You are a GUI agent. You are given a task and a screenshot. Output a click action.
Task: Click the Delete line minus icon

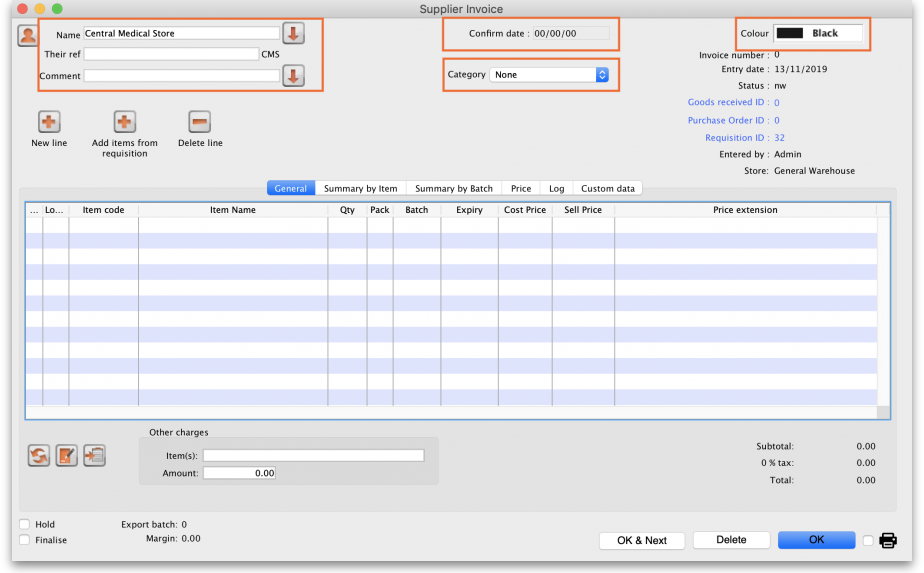(x=200, y=122)
